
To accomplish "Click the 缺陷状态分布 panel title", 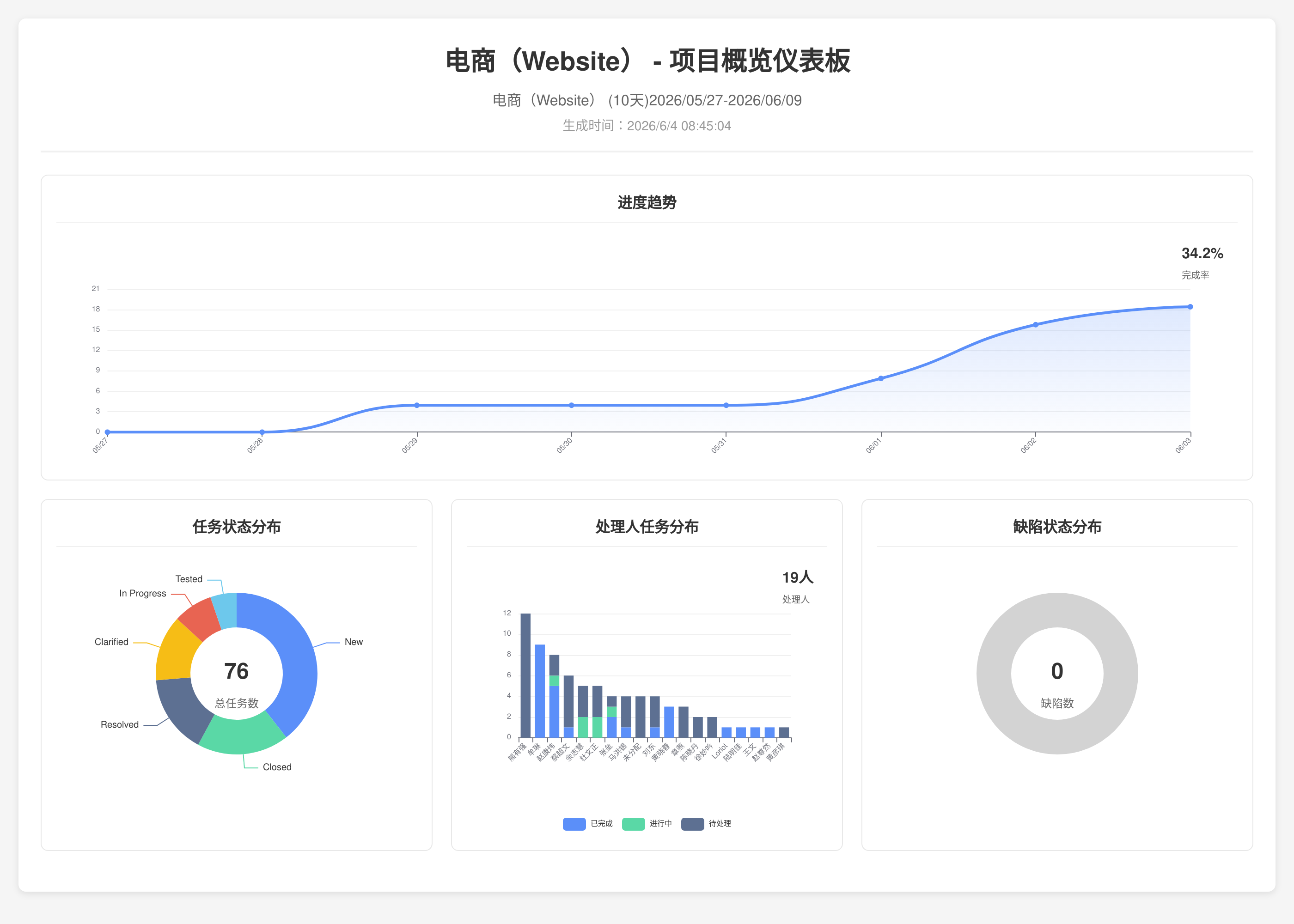I will coord(1057,527).
